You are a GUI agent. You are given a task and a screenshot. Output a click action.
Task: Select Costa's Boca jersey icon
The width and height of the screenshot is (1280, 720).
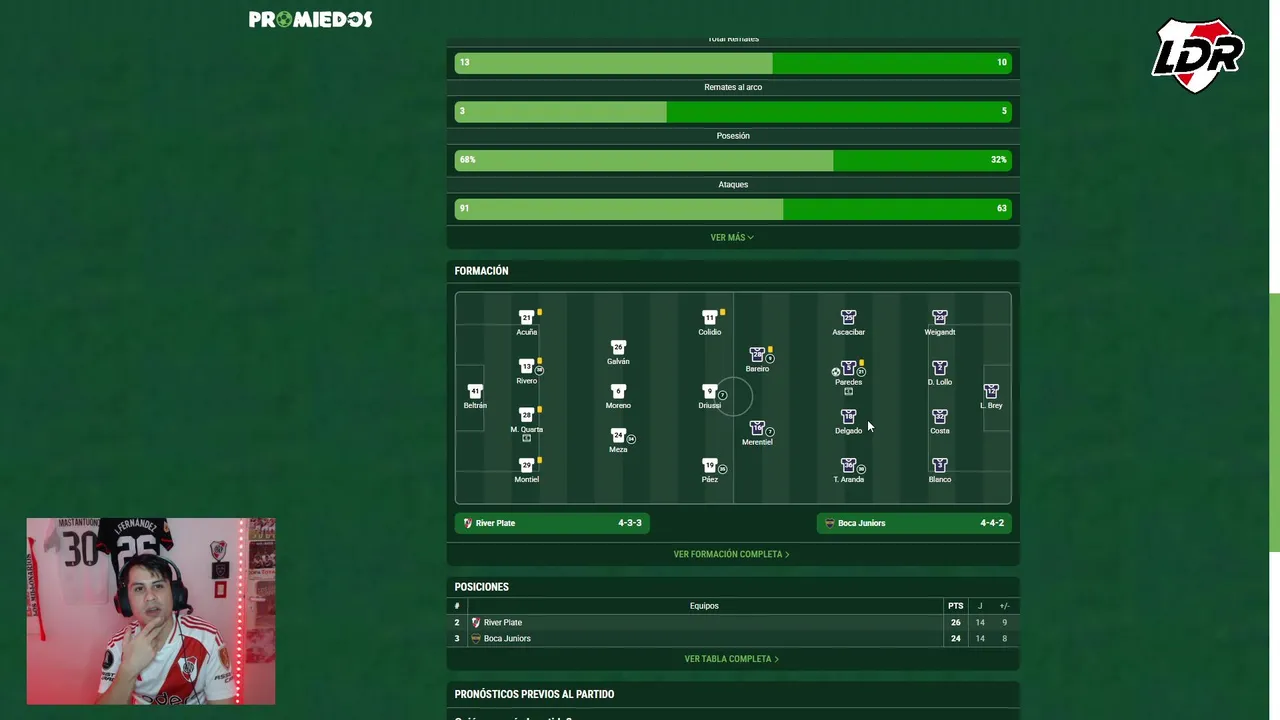pos(939,416)
